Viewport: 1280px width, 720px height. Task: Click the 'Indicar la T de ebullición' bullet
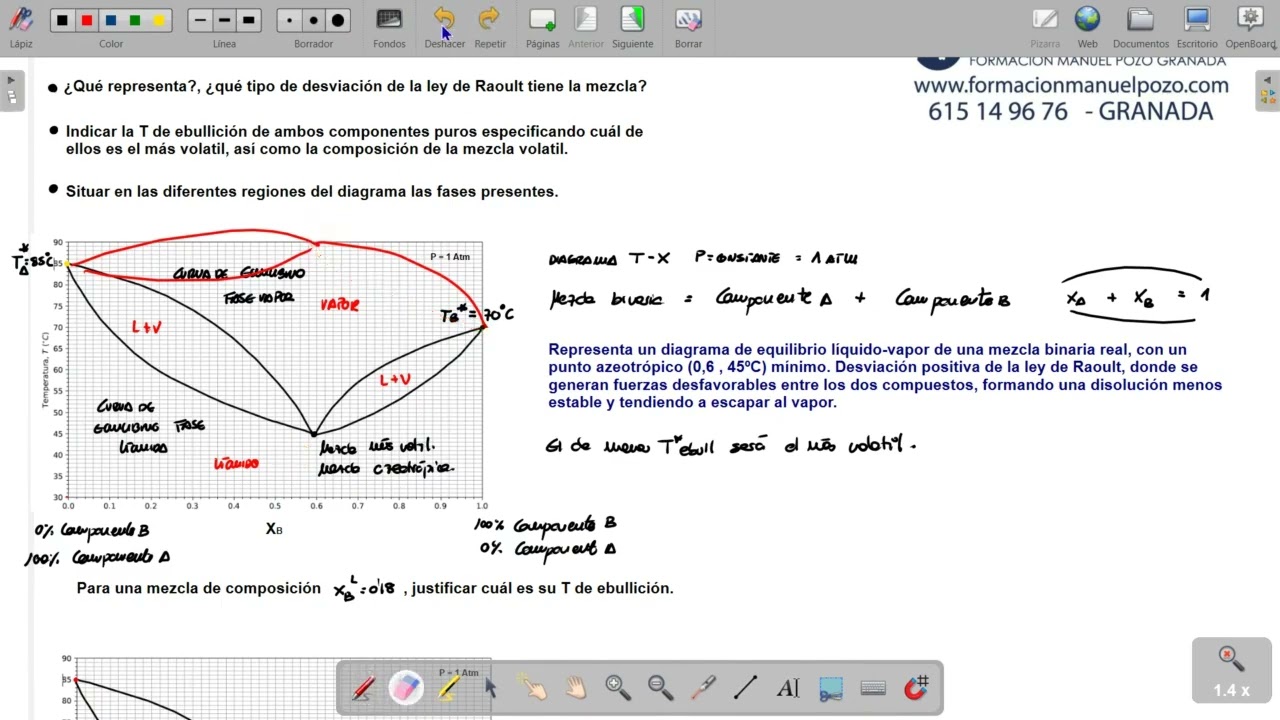(354, 140)
